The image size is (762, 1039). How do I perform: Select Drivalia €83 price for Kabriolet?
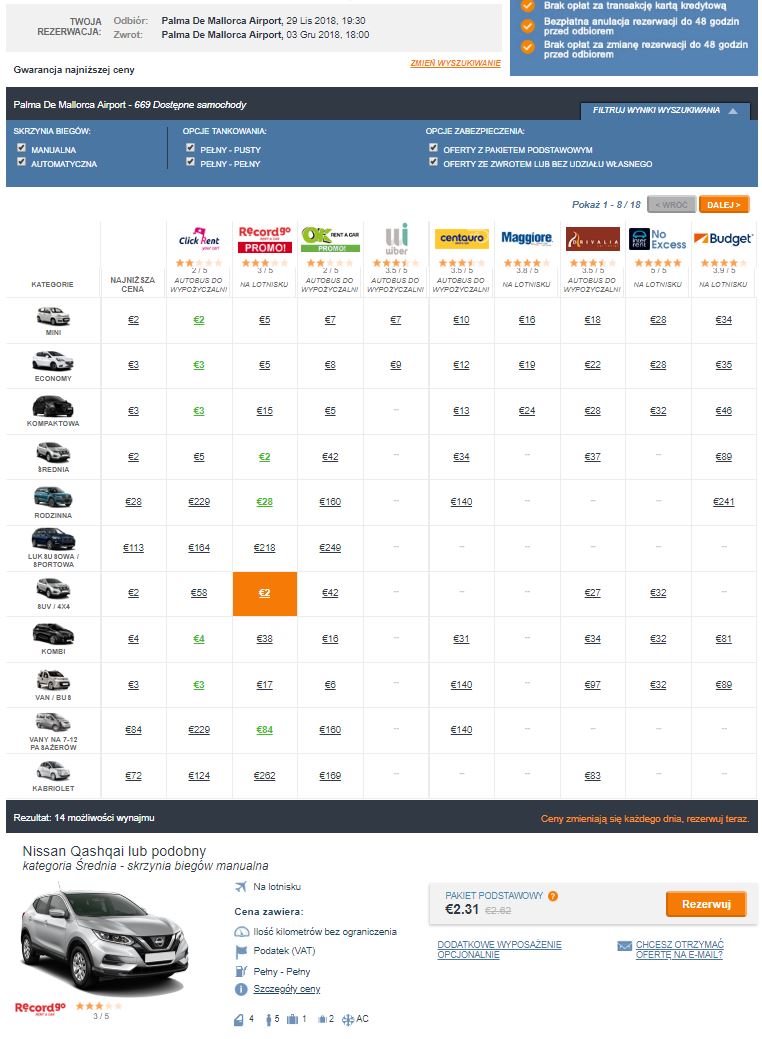point(592,776)
